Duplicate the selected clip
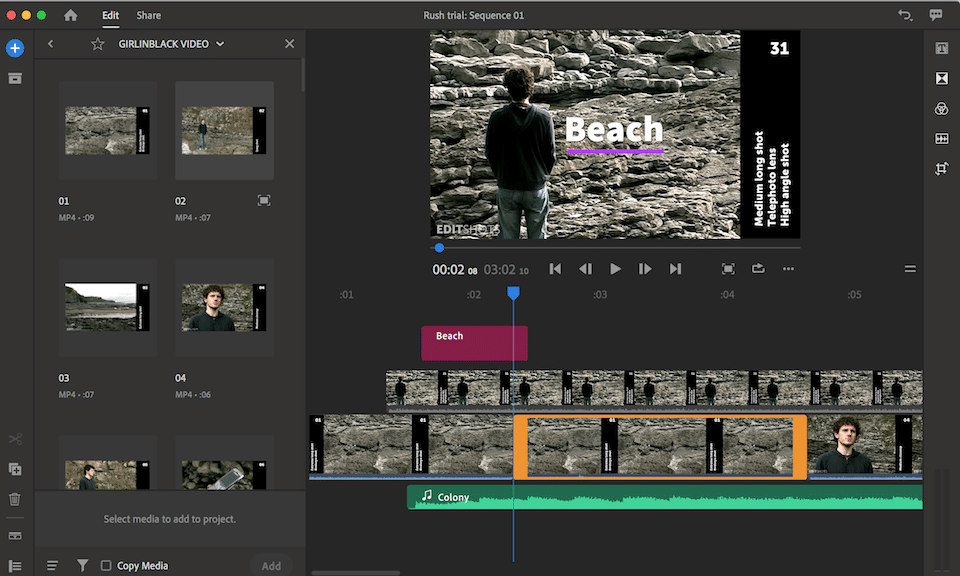 click(15, 468)
